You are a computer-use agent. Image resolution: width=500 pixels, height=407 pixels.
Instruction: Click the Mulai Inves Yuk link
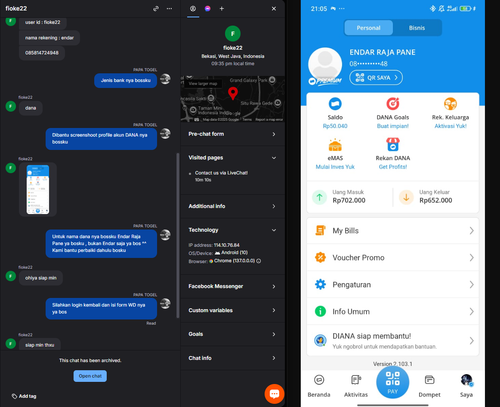(x=335, y=167)
